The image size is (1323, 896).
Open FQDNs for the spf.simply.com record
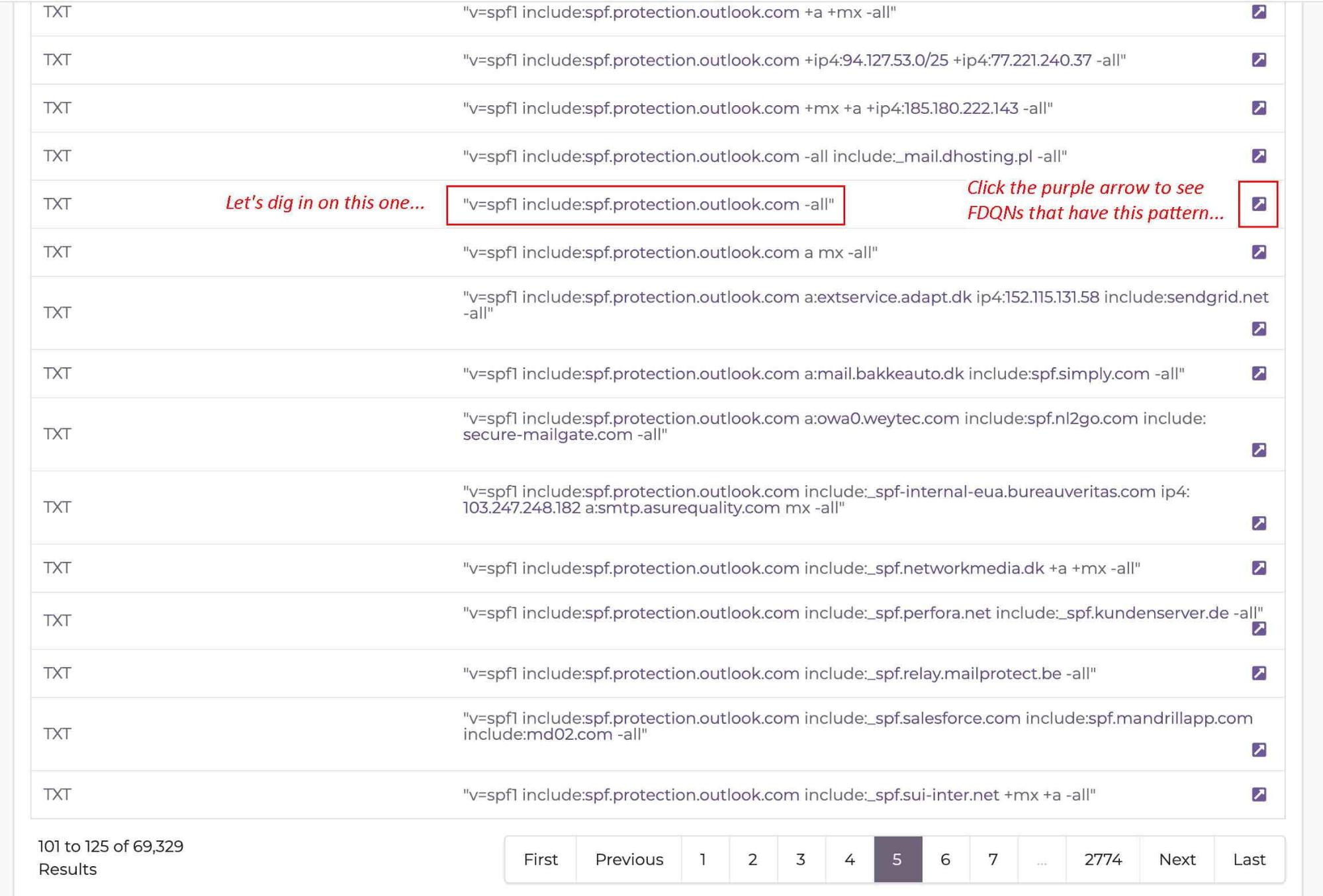pyautogui.click(x=1261, y=372)
